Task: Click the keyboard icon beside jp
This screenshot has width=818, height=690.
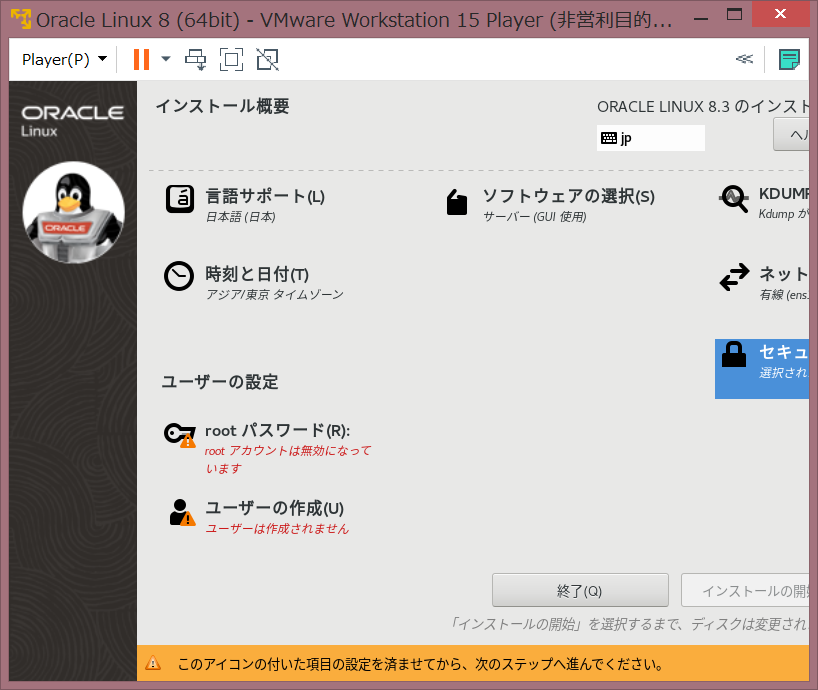Action: (x=609, y=138)
